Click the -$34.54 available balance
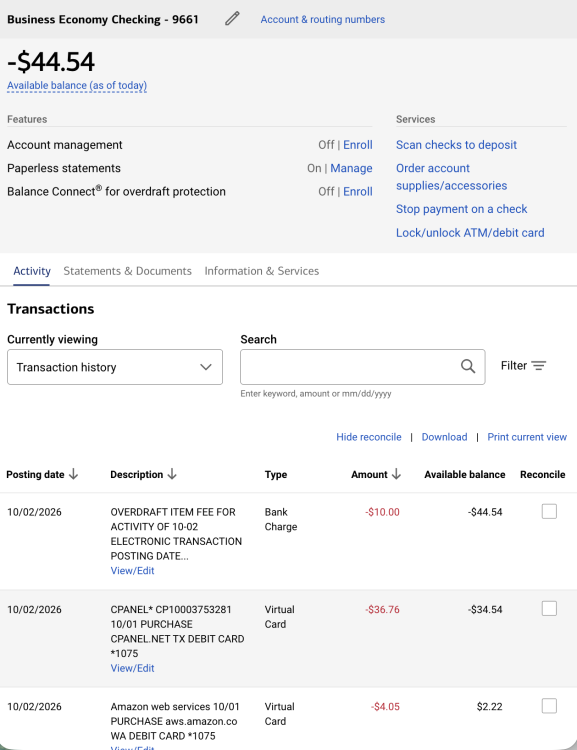Viewport: 577px width, 750px height. tap(485, 610)
